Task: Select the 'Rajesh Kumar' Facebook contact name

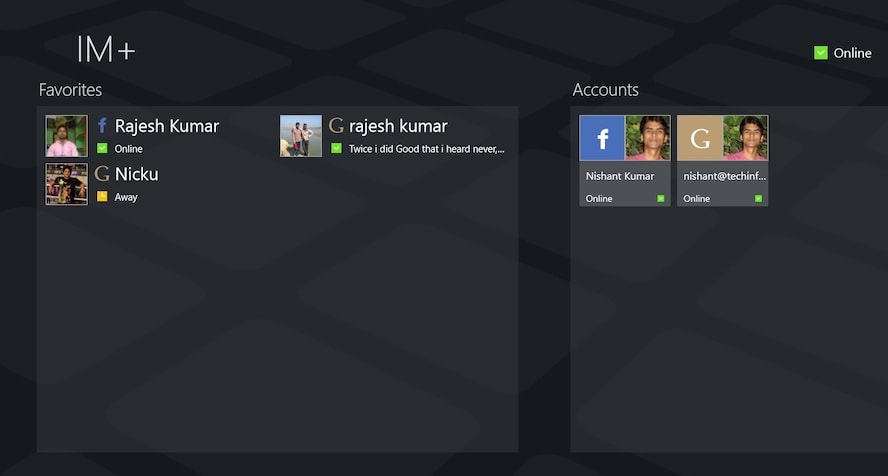Action: click(166, 126)
